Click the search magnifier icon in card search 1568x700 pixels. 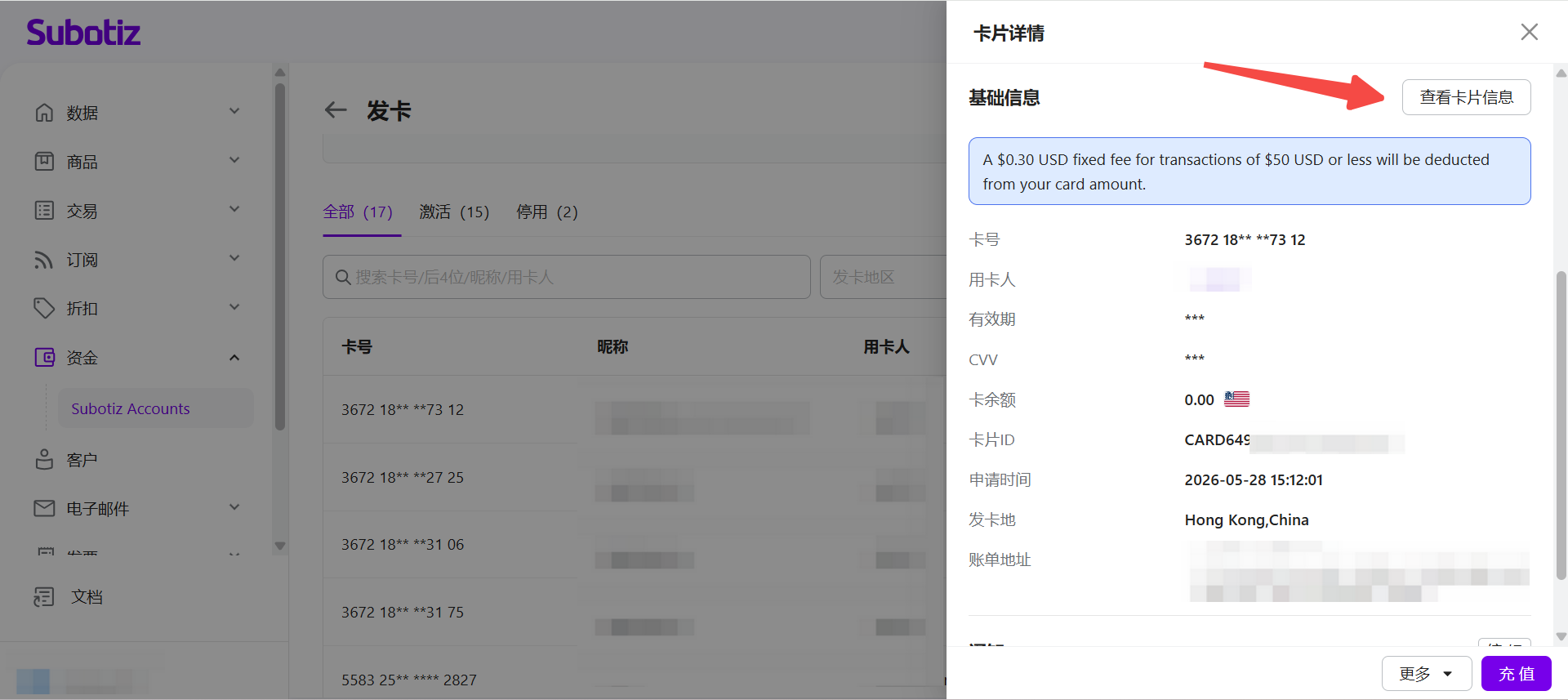[x=343, y=278]
